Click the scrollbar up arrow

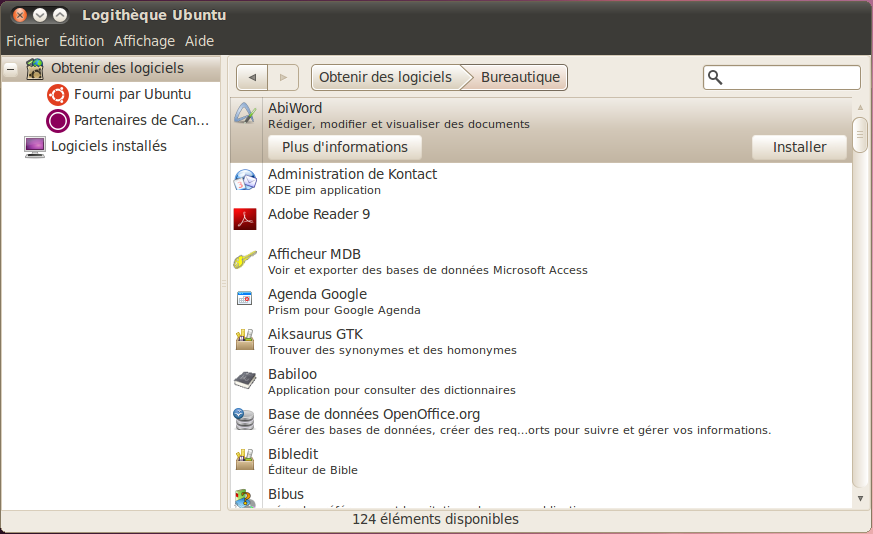[860, 107]
